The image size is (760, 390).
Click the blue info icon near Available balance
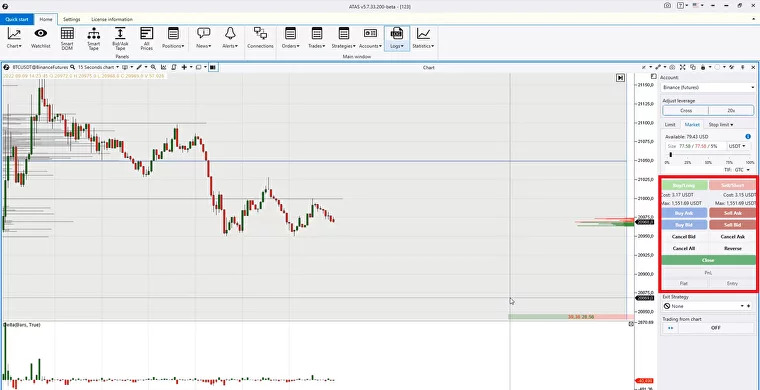pyautogui.click(x=748, y=137)
